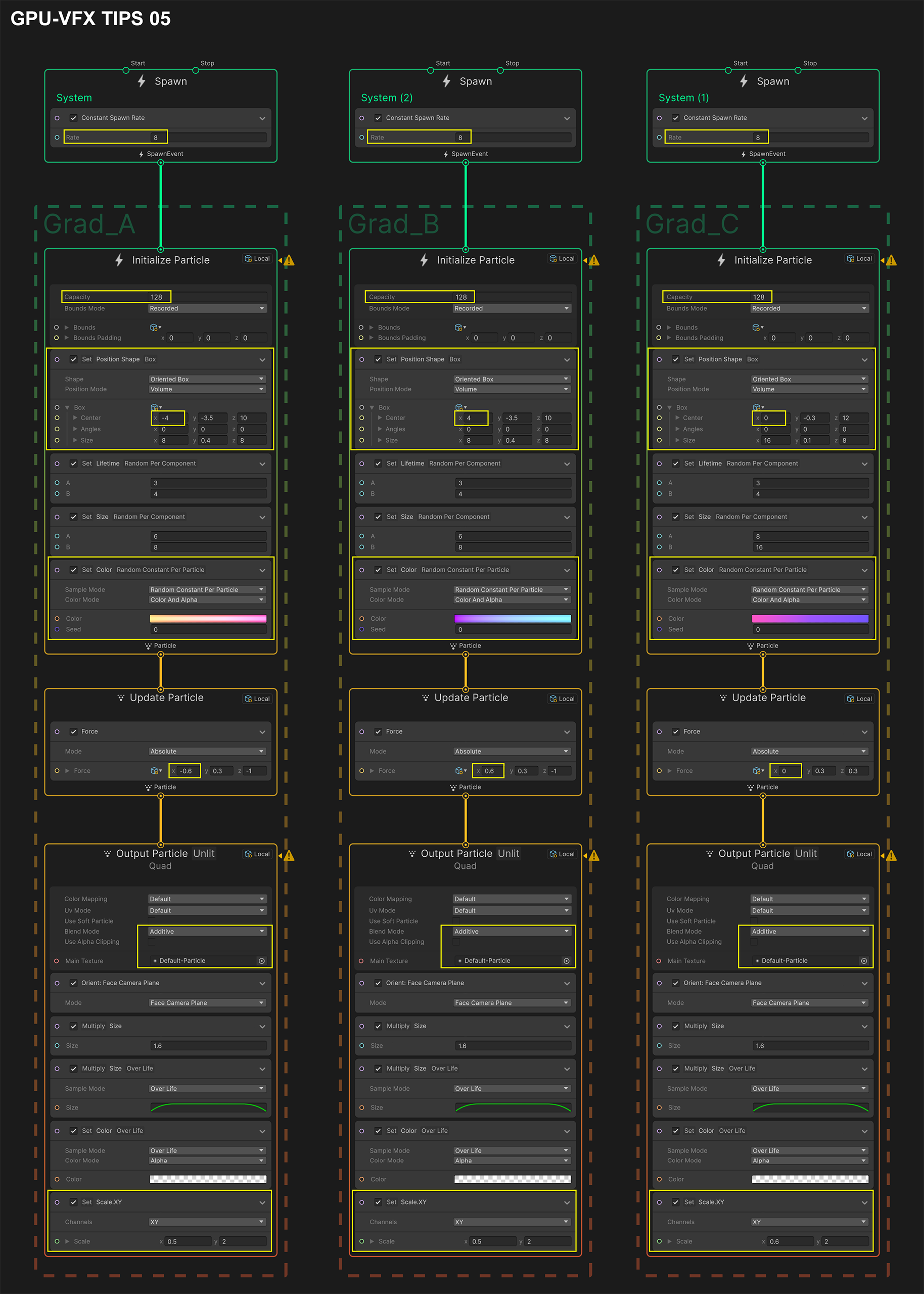Click warning icon beside Grad_B Output Particle

(x=593, y=855)
